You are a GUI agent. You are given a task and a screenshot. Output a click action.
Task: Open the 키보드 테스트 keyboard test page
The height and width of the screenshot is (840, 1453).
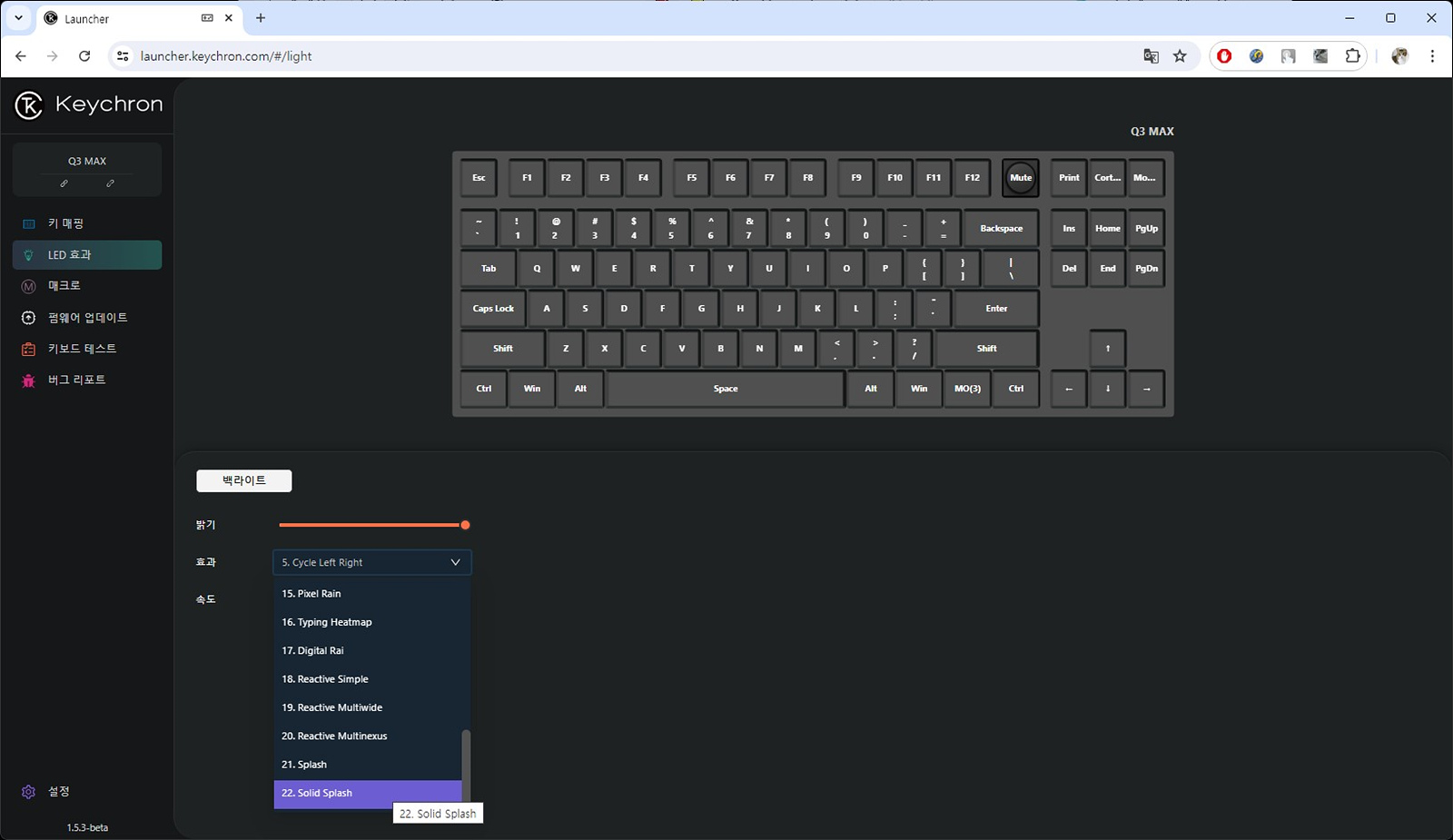point(87,349)
